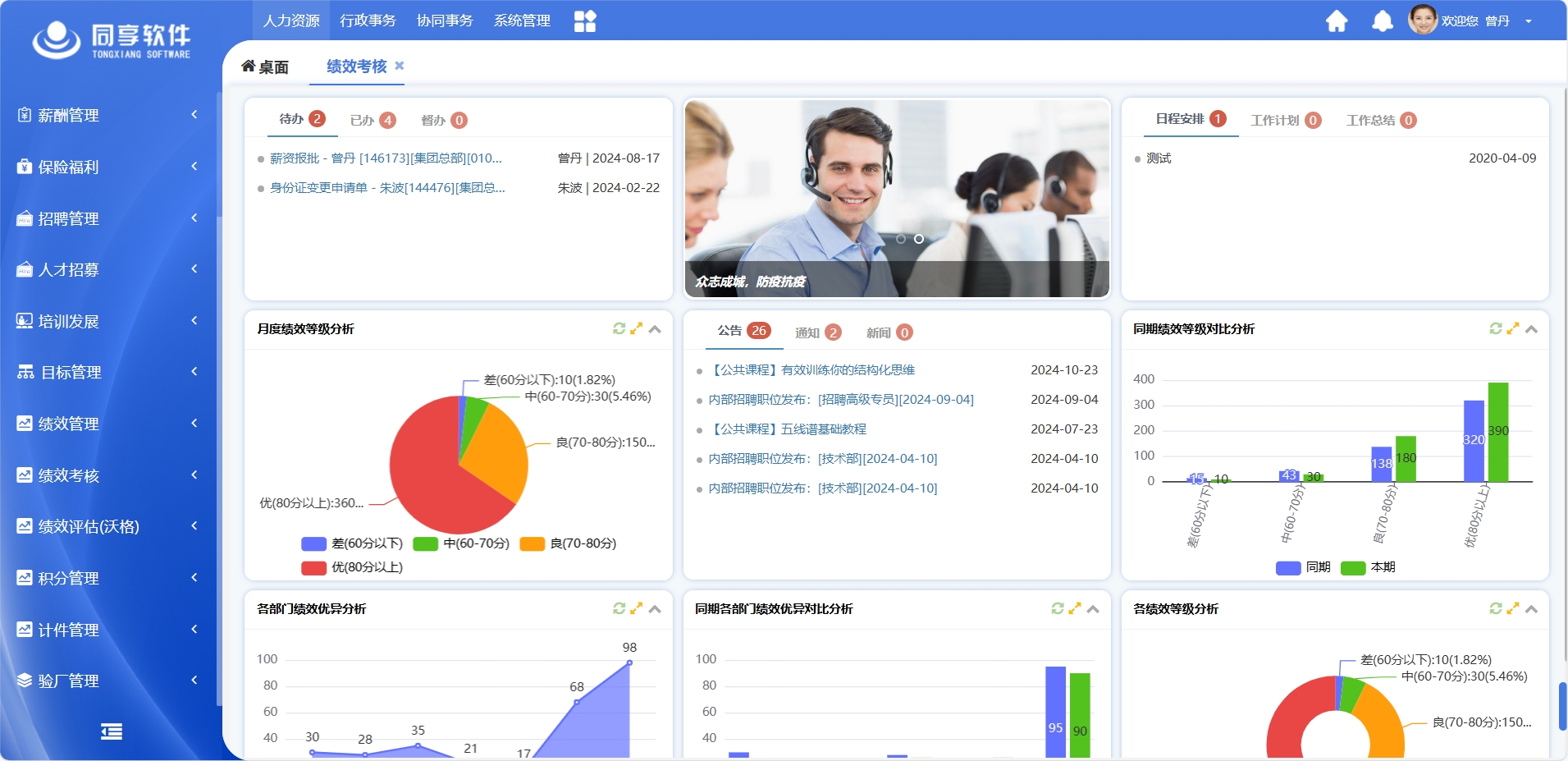Collapse the 各绩效等级分析 panel
1568x761 pixels.
[x=1531, y=609]
